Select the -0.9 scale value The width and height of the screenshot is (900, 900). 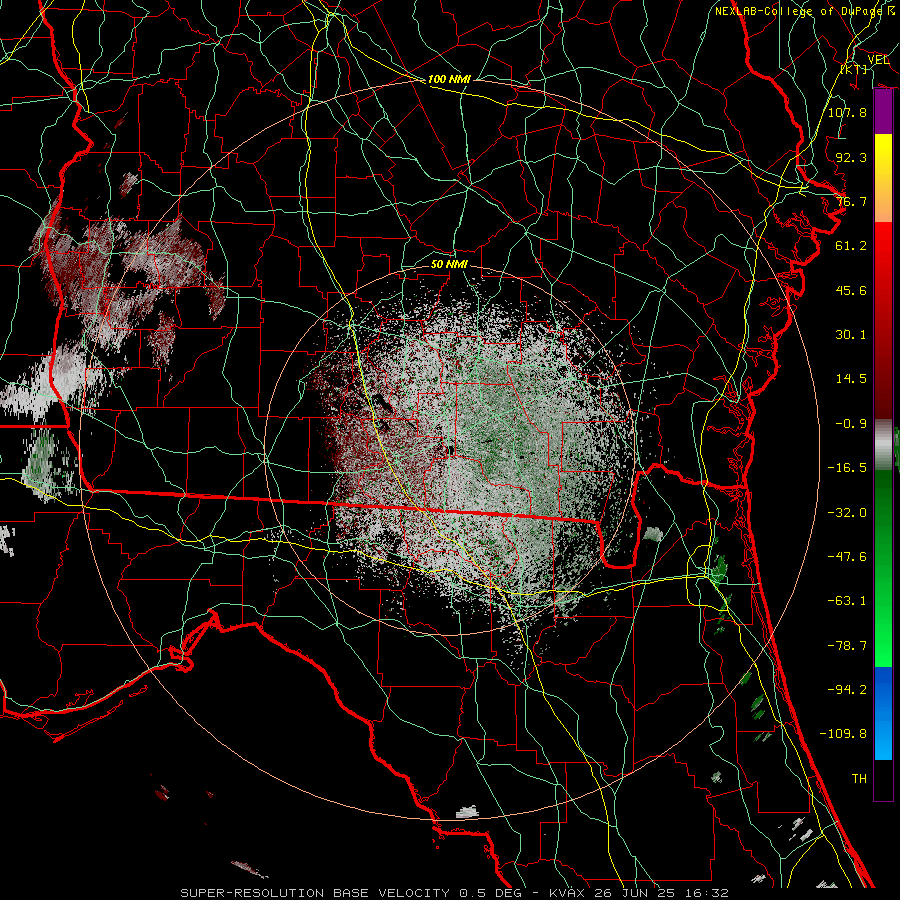click(x=851, y=424)
